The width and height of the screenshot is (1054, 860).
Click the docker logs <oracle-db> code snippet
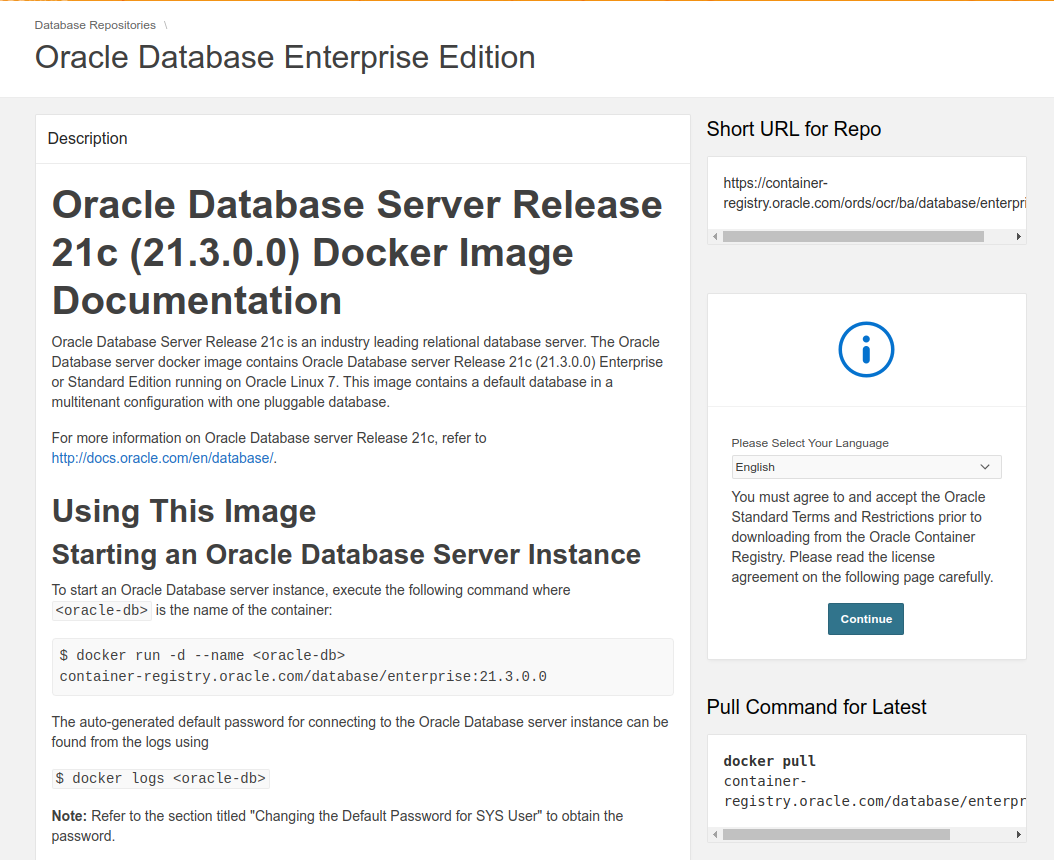[161, 778]
